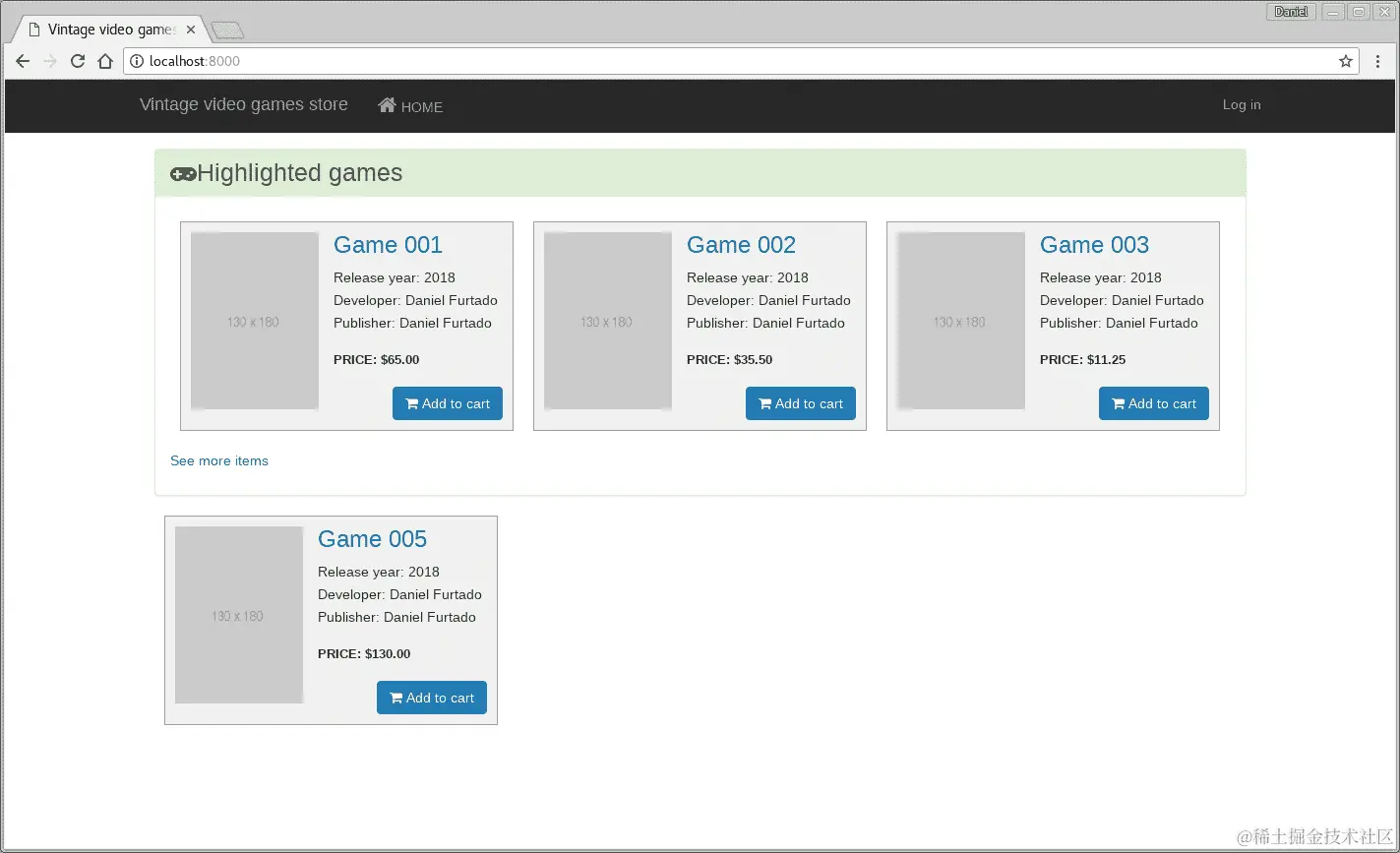
Task: Open a new browser tab
Action: (227, 30)
